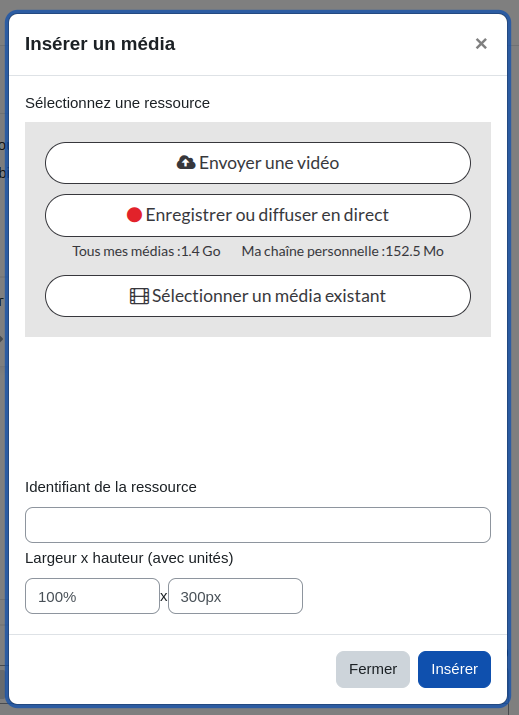Confirm with the Insérer button
The width and height of the screenshot is (519, 715).
pyautogui.click(x=454, y=669)
